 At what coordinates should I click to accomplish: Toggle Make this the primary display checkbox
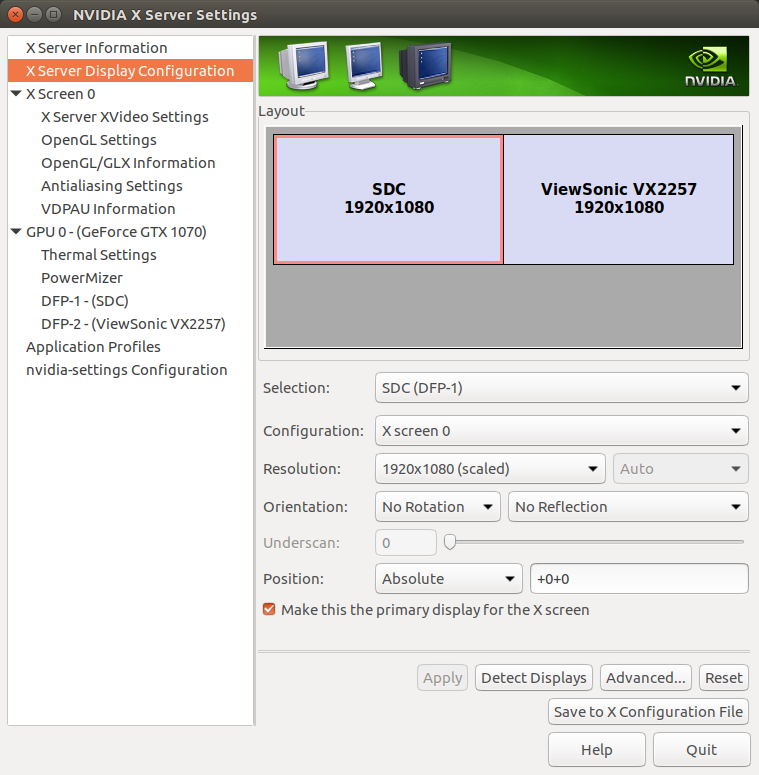[x=269, y=609]
